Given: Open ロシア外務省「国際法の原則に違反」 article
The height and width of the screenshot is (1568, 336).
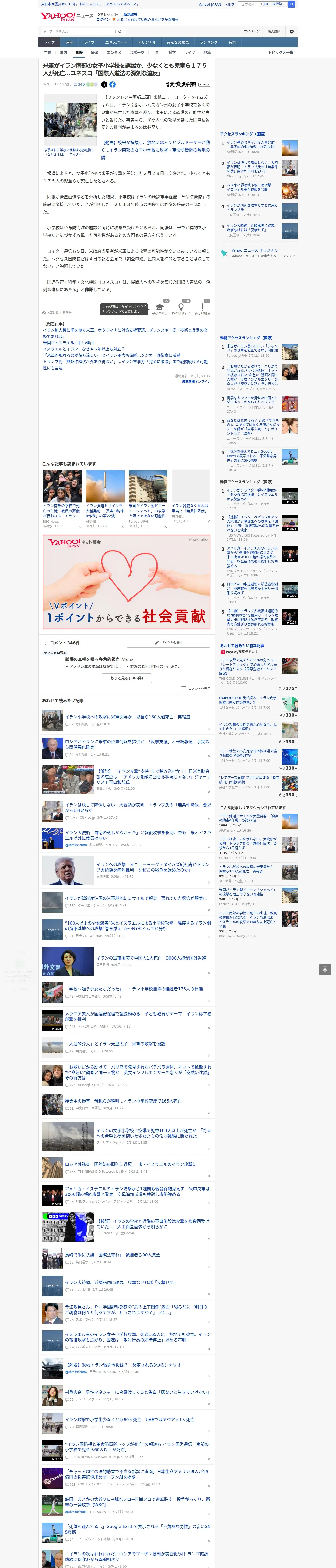Looking at the screenshot, I should pyautogui.click(x=131, y=1165).
